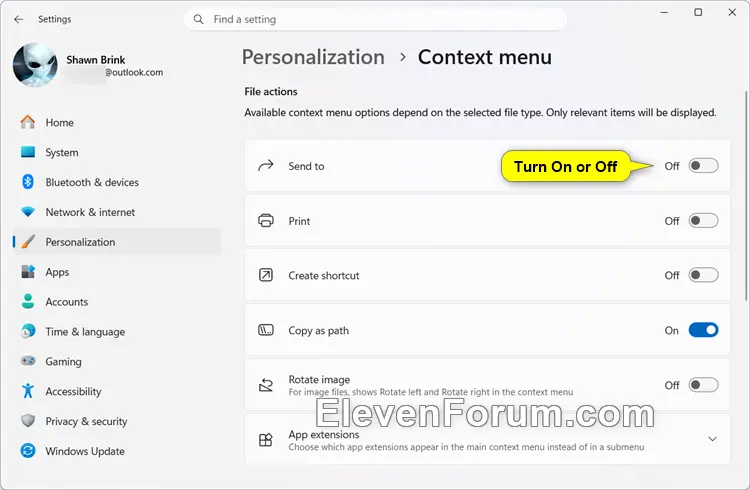
Task: Go to System settings
Action: tap(117, 152)
